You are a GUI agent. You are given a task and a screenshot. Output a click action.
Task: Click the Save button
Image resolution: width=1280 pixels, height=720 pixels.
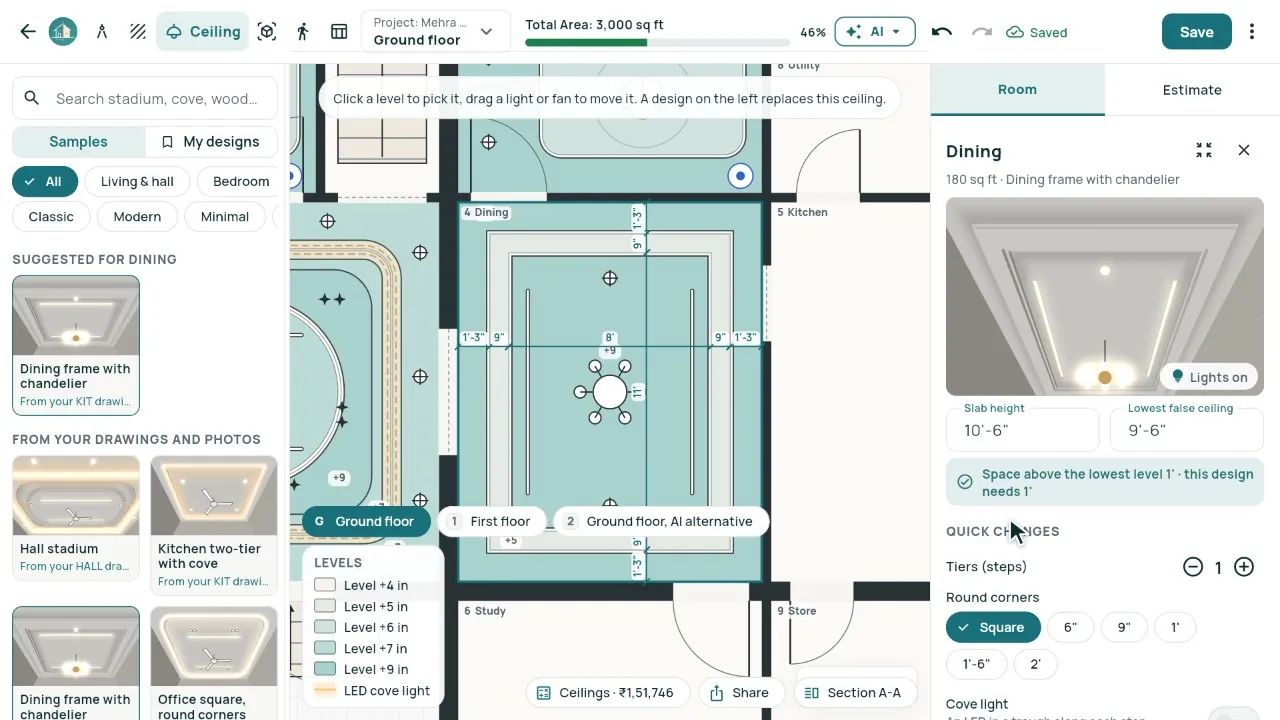(x=1196, y=32)
